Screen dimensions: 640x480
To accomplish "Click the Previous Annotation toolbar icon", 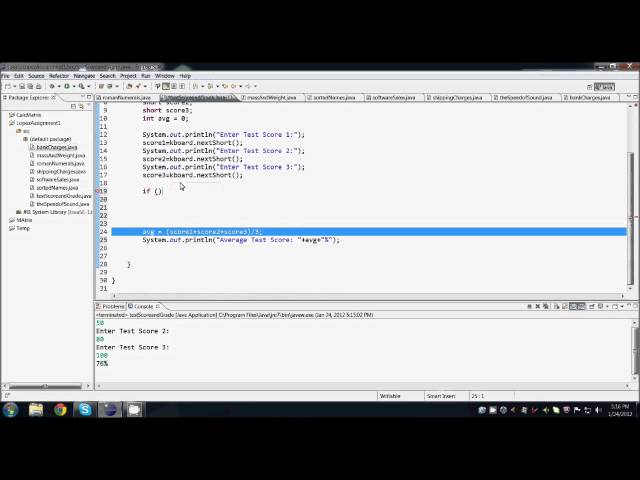I will [x=210, y=86].
